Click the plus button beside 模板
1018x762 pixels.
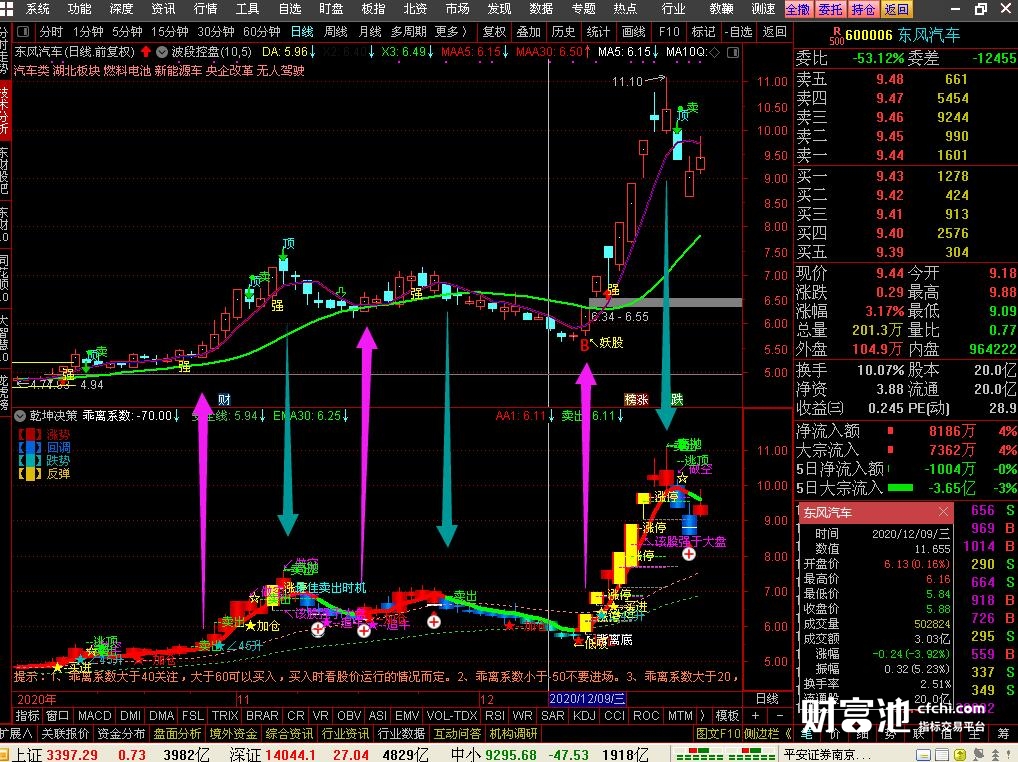coord(755,715)
